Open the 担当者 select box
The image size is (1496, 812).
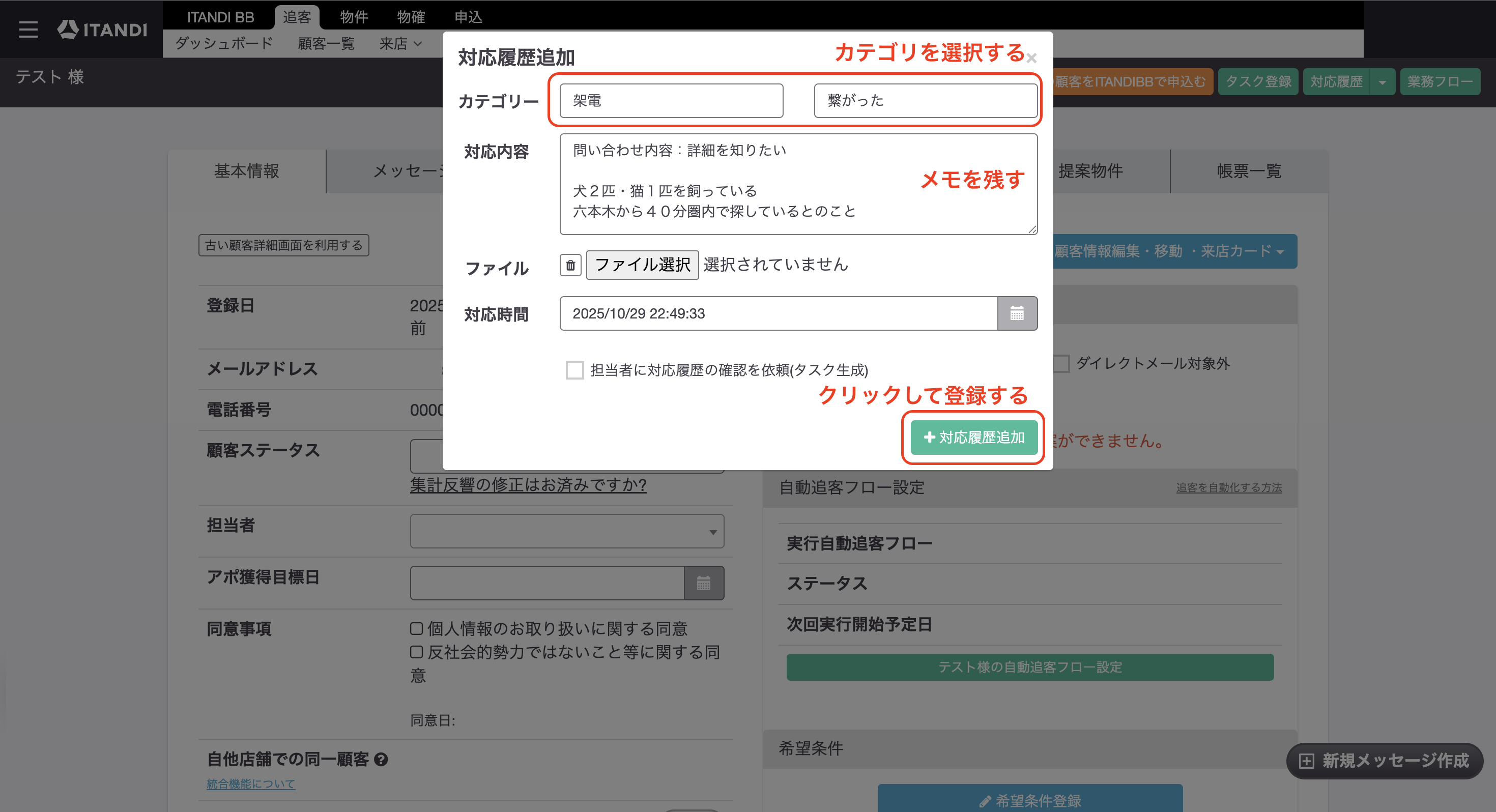(x=567, y=532)
